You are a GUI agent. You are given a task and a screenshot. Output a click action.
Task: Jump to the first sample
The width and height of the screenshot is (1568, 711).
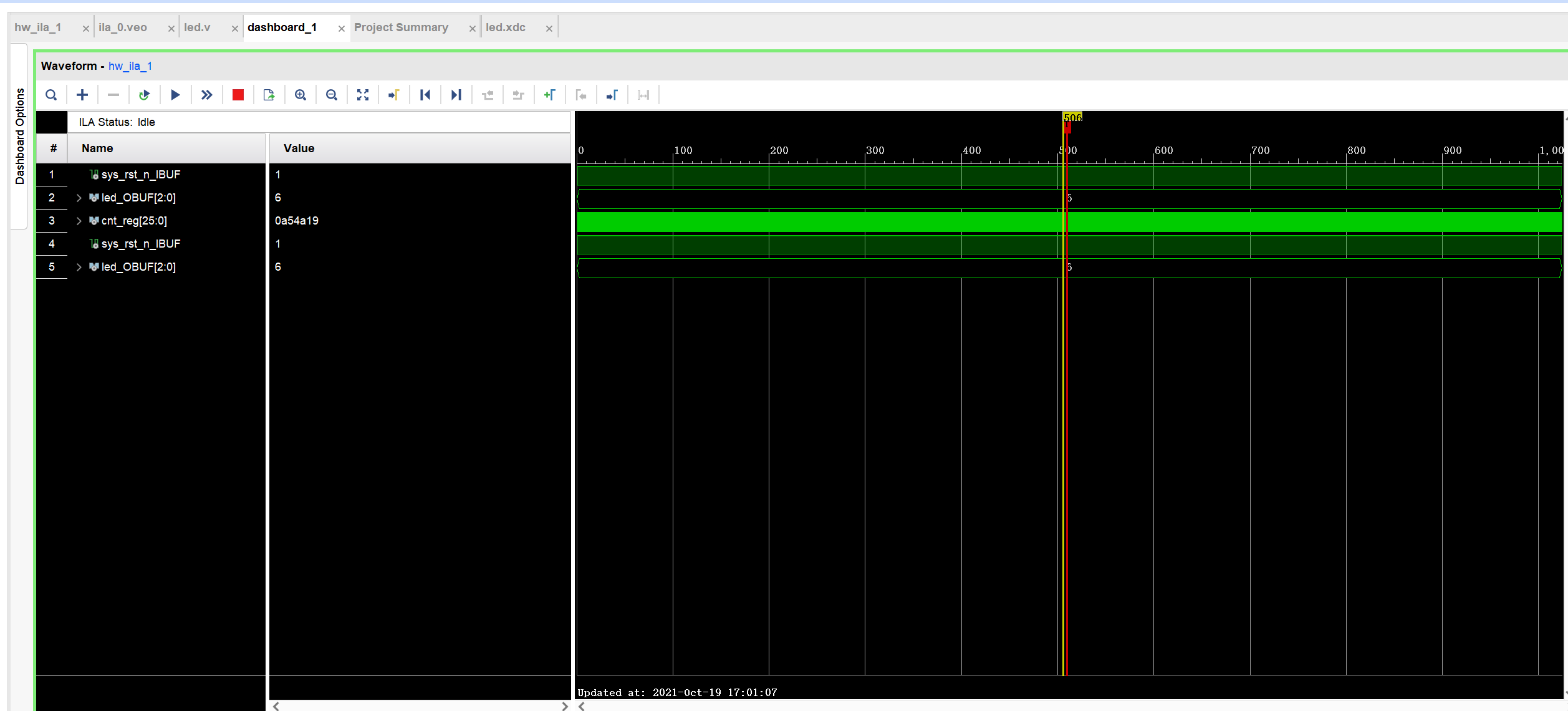(x=425, y=95)
